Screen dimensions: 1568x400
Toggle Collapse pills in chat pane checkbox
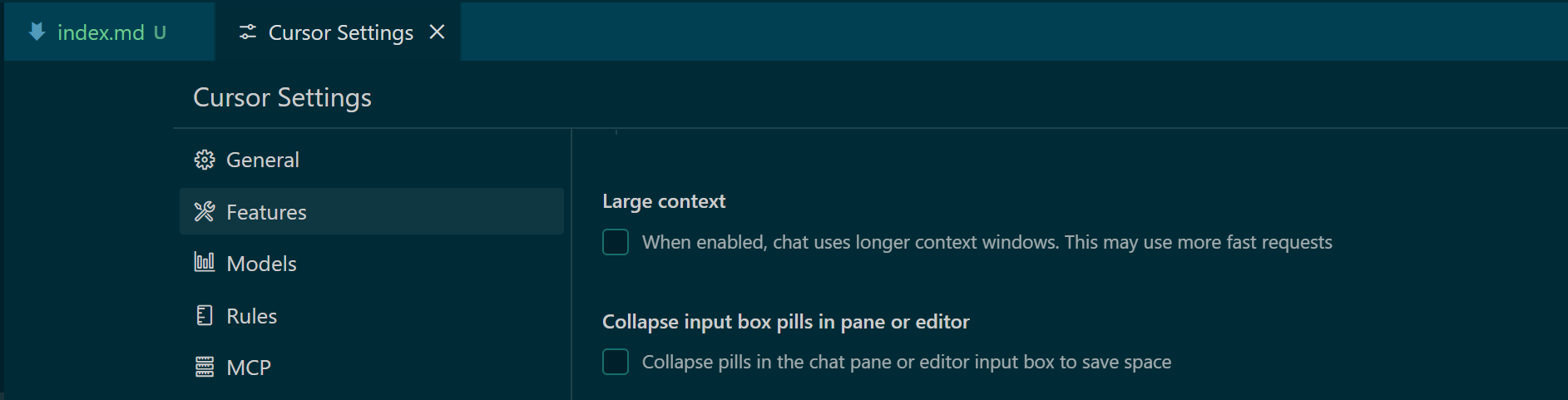[616, 362]
